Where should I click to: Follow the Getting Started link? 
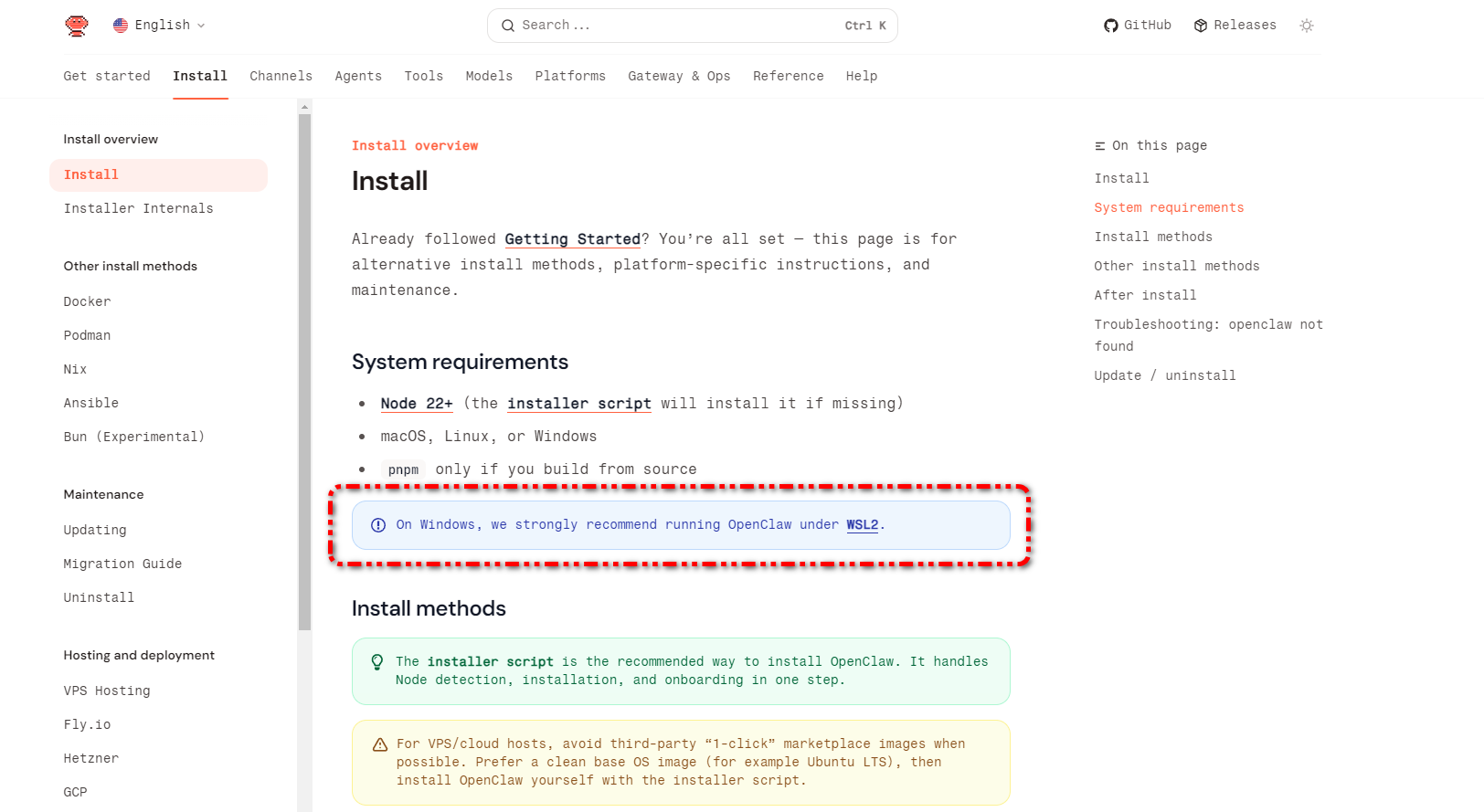(572, 239)
